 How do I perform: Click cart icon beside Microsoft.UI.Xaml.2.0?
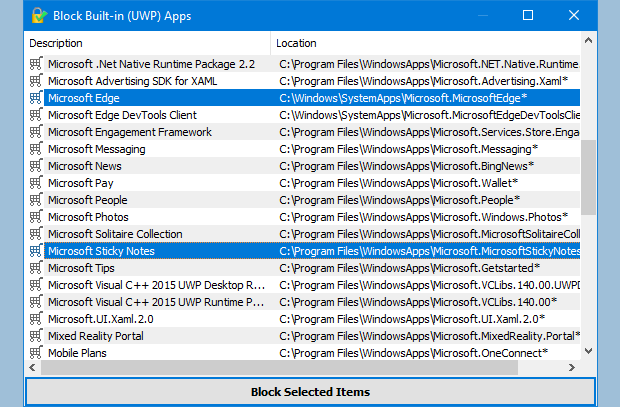click(x=36, y=319)
